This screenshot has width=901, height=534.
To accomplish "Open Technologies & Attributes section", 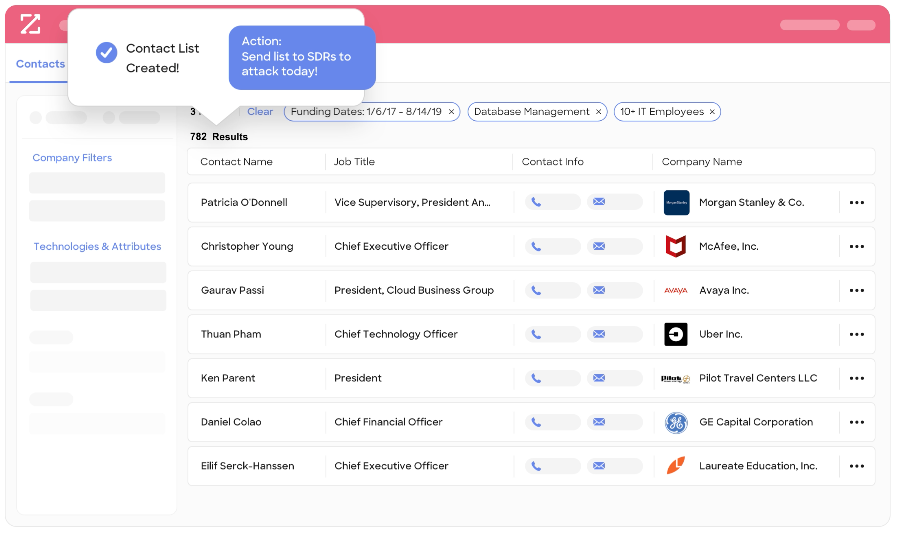I will pyautogui.click(x=97, y=247).
